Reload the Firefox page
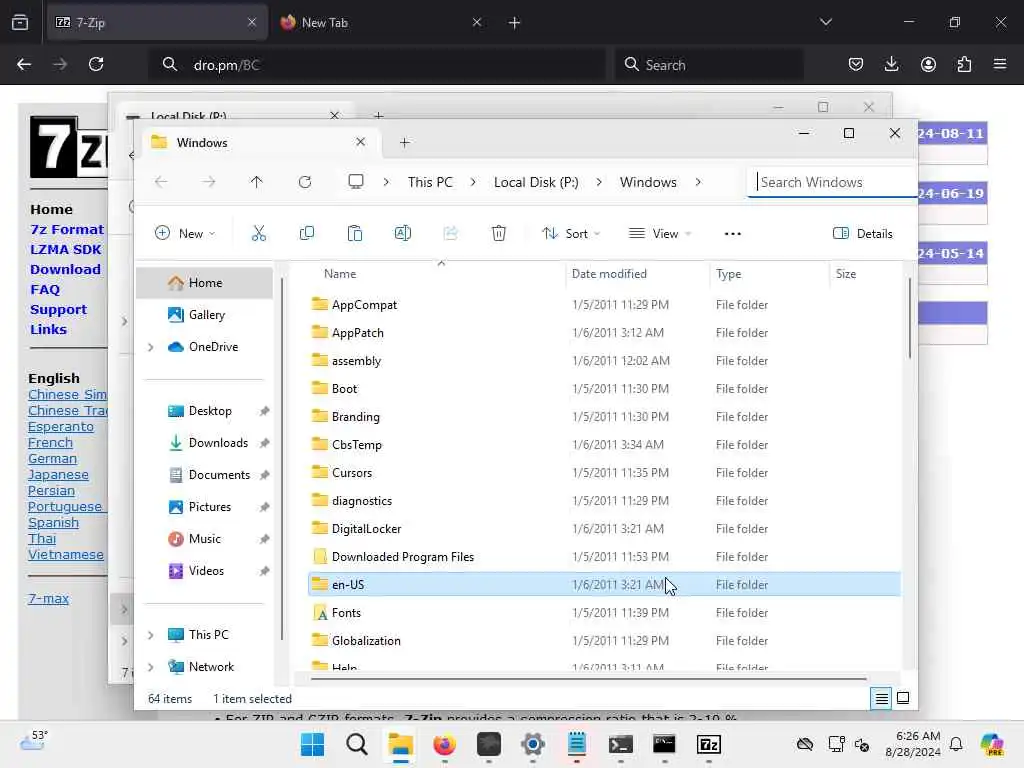The width and height of the screenshot is (1024, 768). coord(96,64)
